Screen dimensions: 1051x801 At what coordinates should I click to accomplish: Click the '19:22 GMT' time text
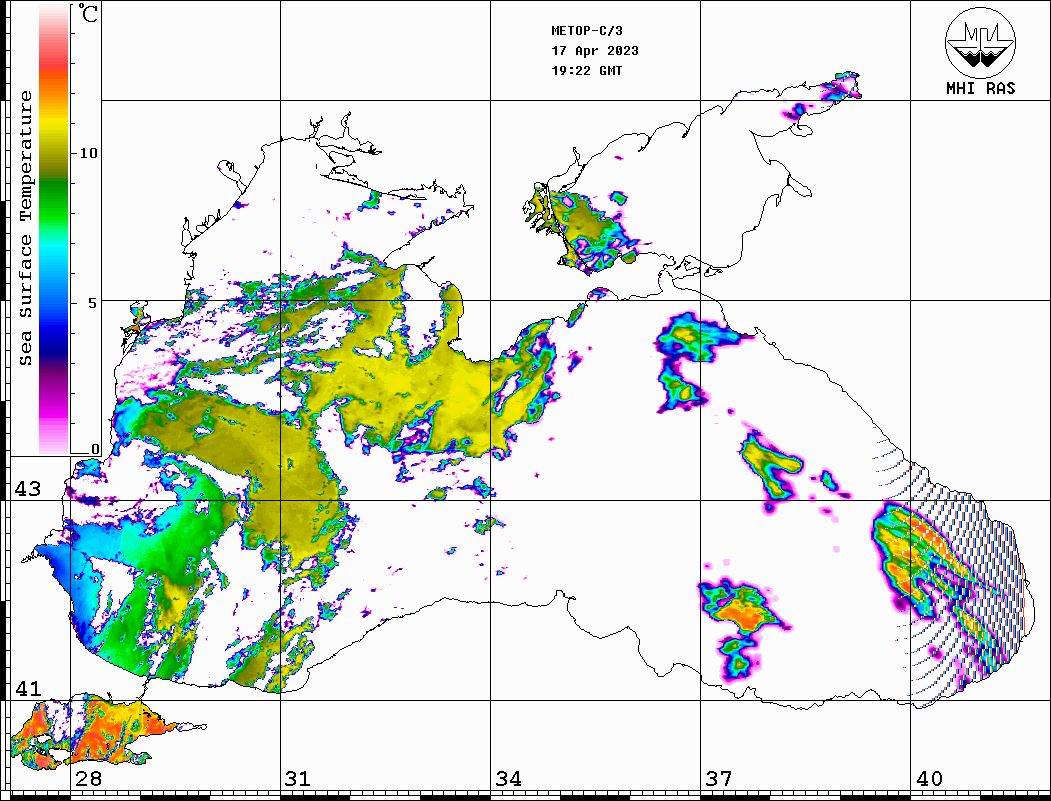pyautogui.click(x=587, y=70)
